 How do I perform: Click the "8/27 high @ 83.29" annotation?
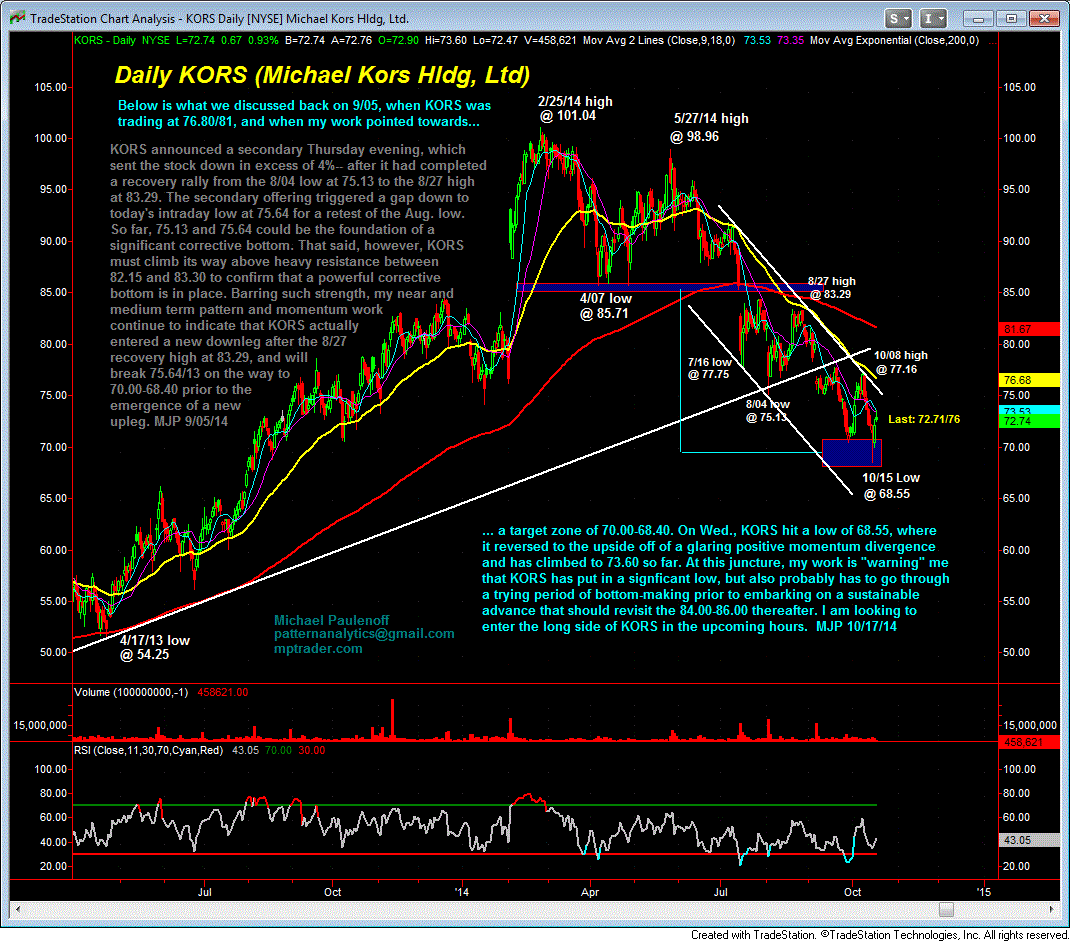pyautogui.click(x=831, y=287)
